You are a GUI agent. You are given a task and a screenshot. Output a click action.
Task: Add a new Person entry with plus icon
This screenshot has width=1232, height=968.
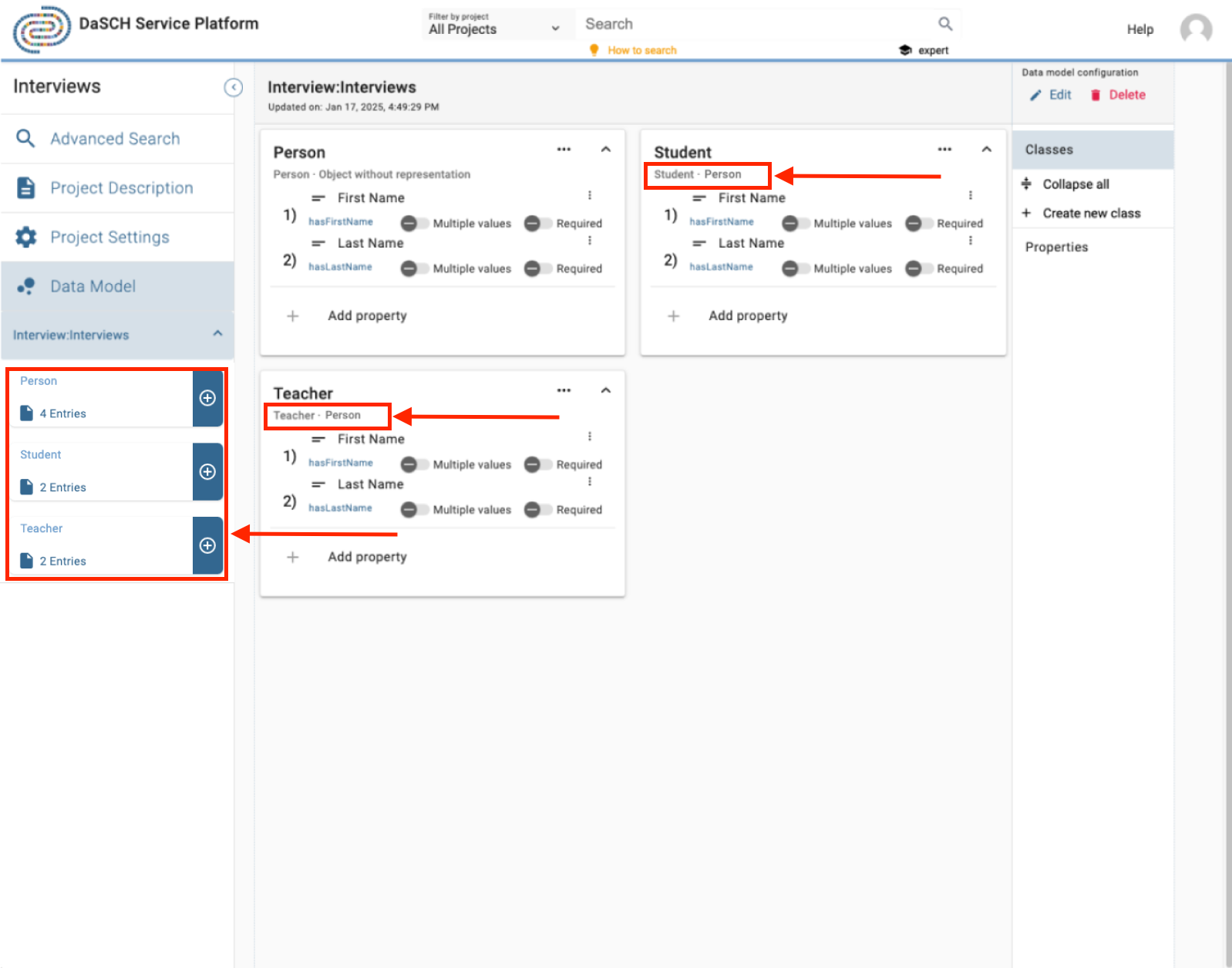point(207,398)
